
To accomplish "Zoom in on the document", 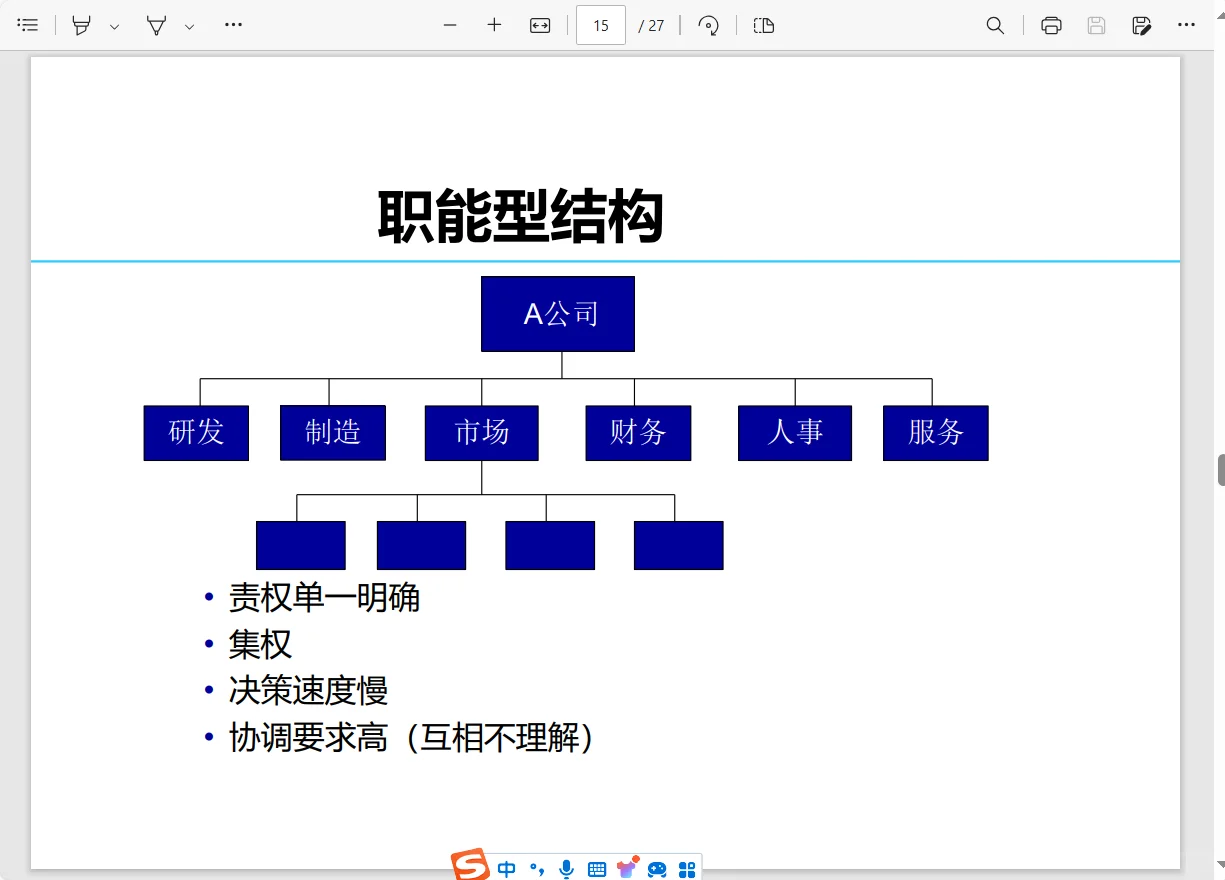I will click(493, 25).
